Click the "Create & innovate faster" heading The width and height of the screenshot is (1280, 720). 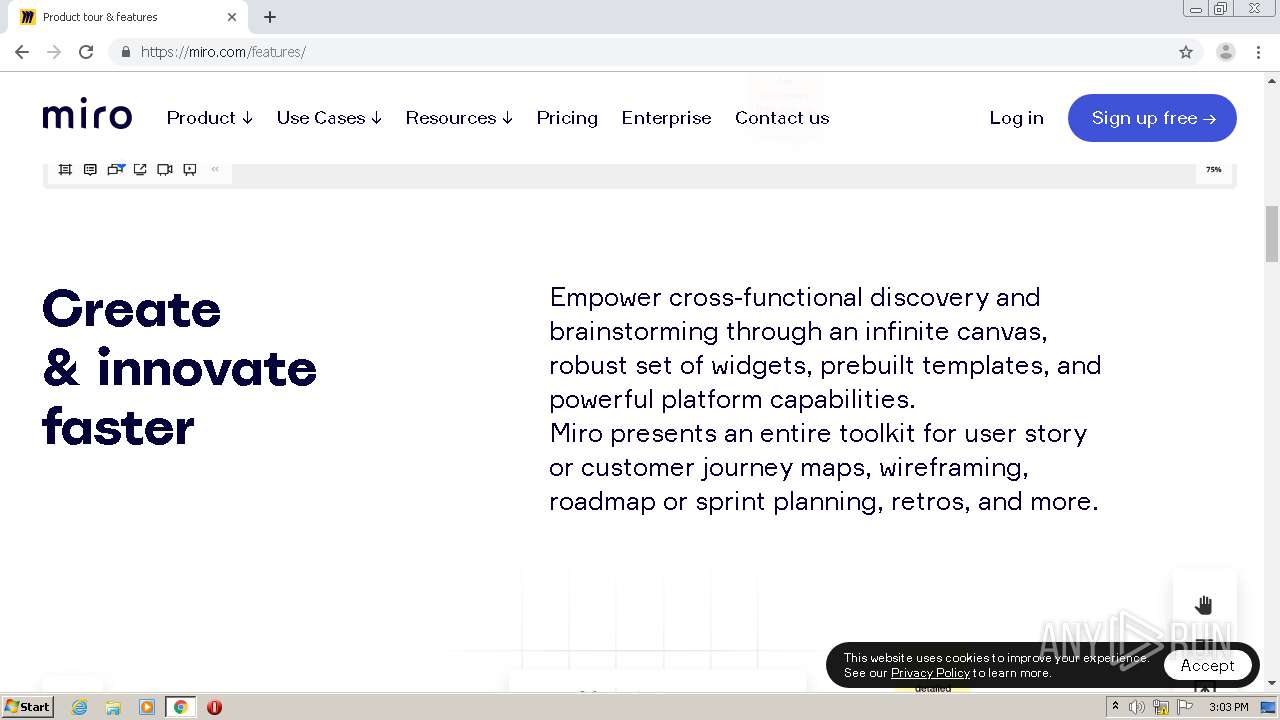(x=180, y=368)
